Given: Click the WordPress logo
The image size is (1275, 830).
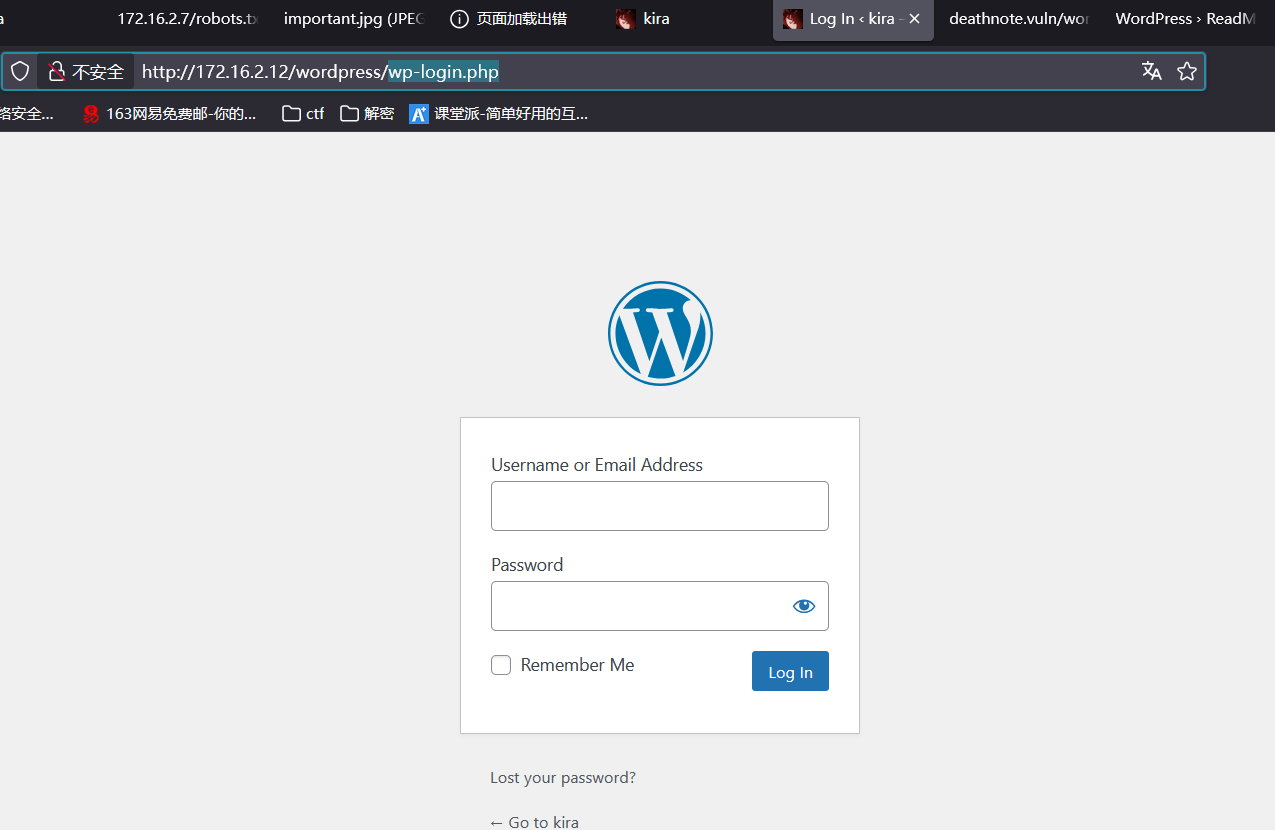Looking at the screenshot, I should coord(660,333).
